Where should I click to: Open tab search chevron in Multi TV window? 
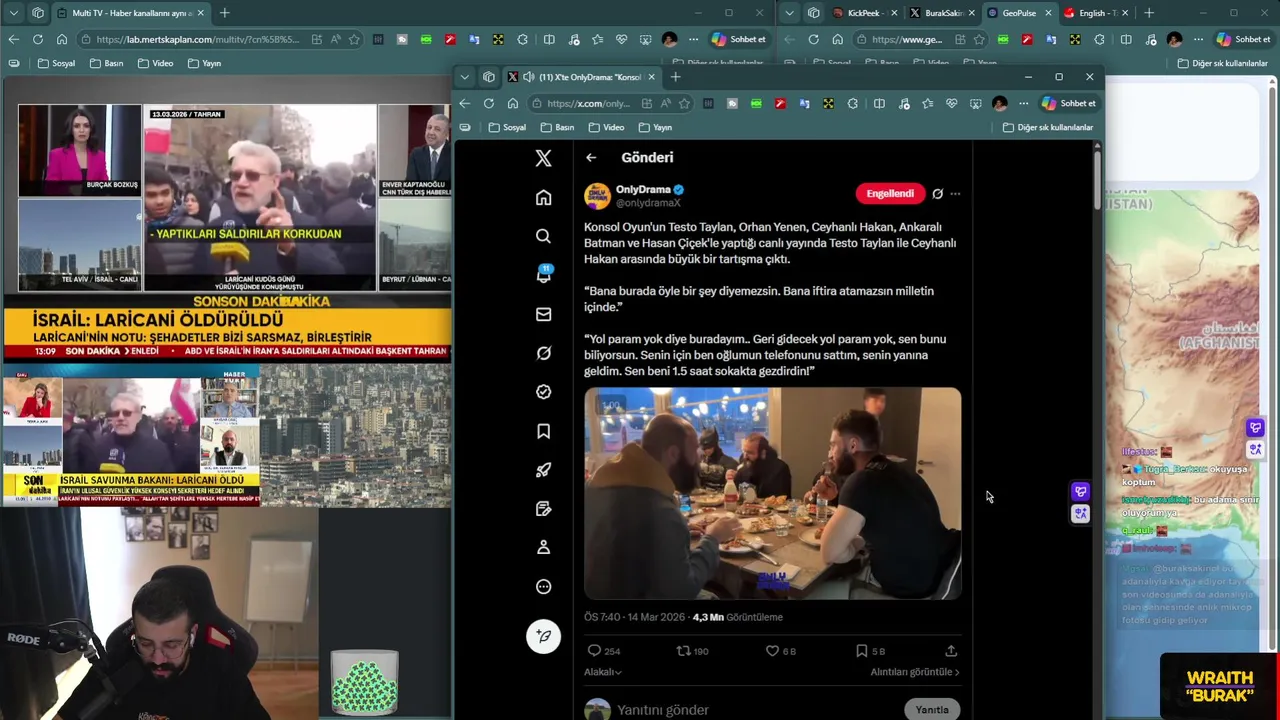12,13
